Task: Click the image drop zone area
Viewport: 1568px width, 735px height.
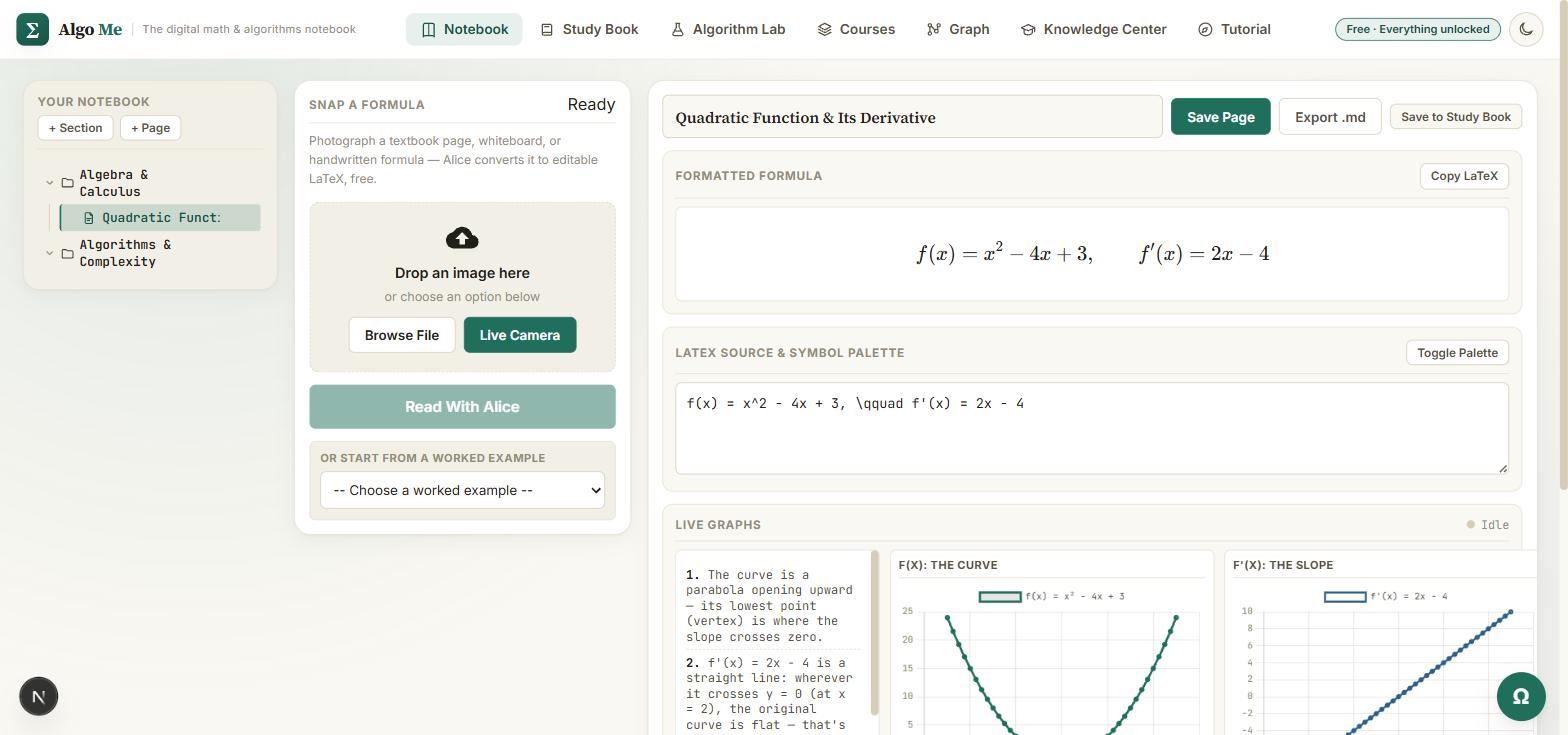Action: coord(462,287)
